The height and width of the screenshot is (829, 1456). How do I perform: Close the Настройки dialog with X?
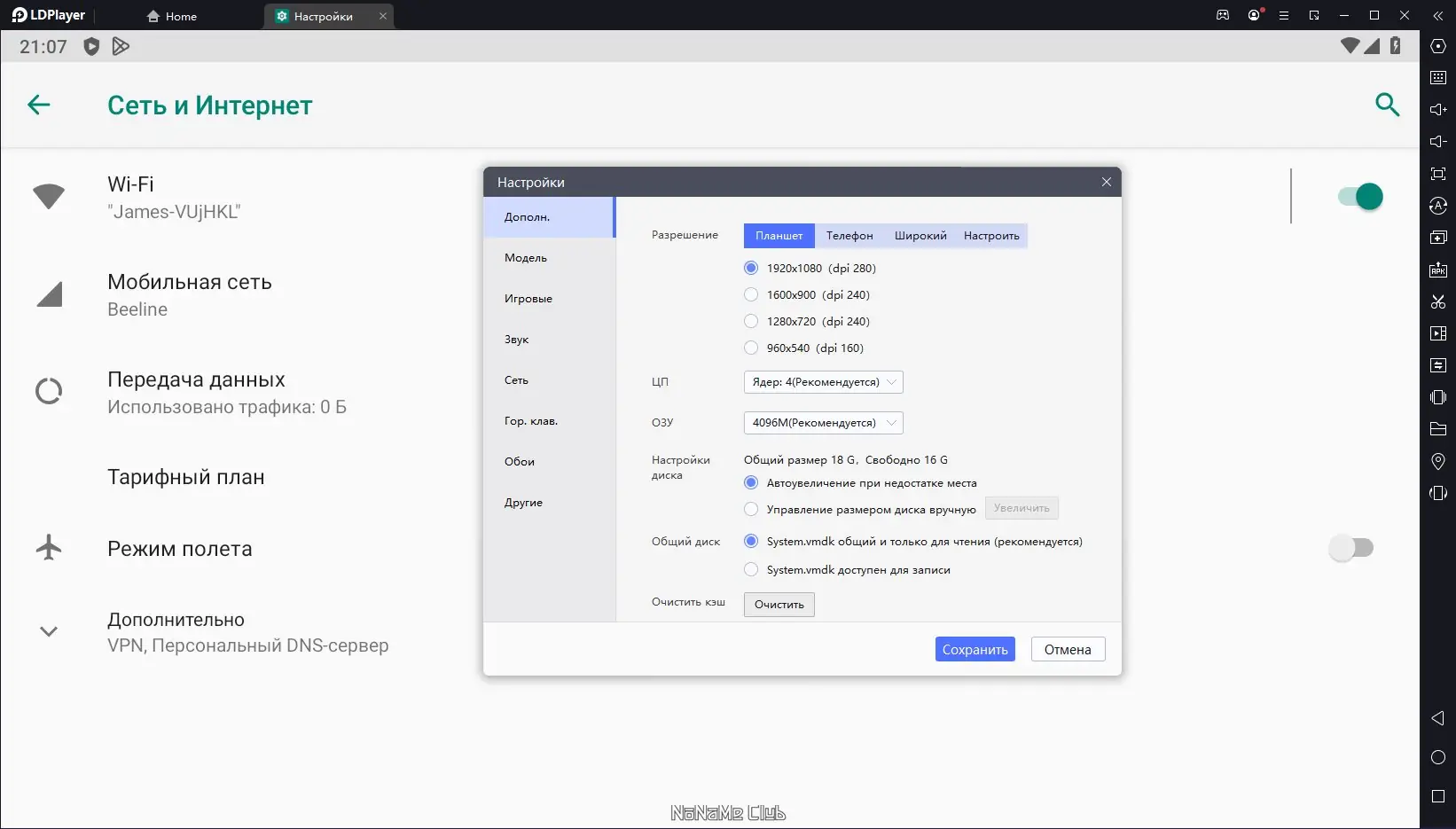(1106, 182)
